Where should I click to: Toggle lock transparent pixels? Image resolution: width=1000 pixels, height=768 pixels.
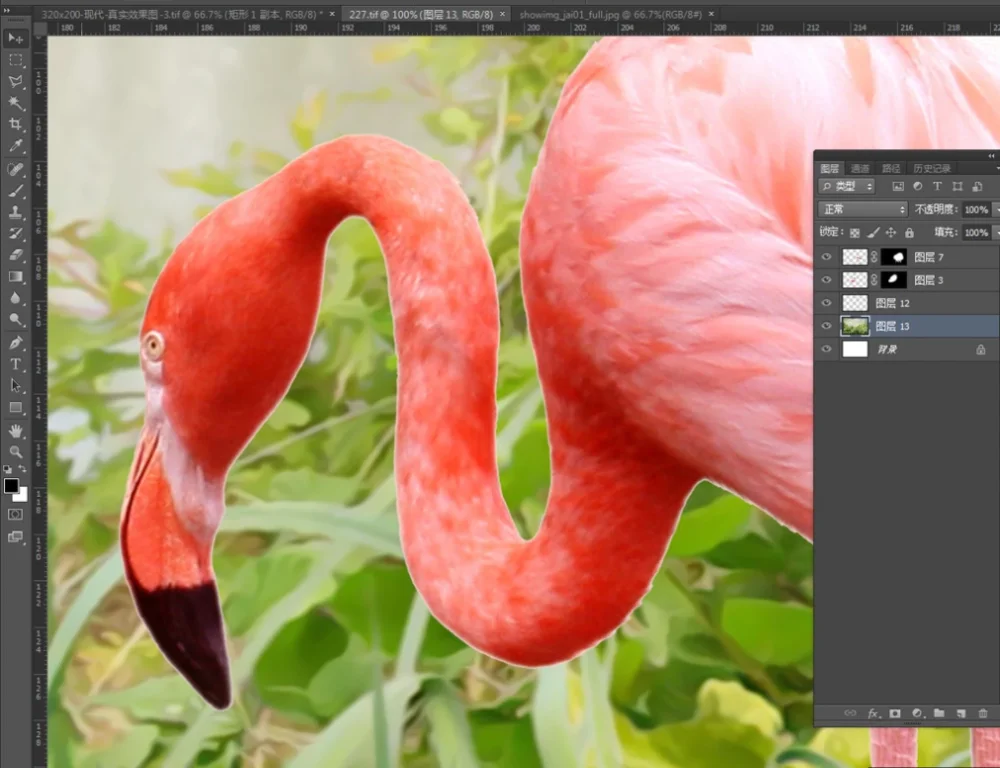tap(855, 233)
